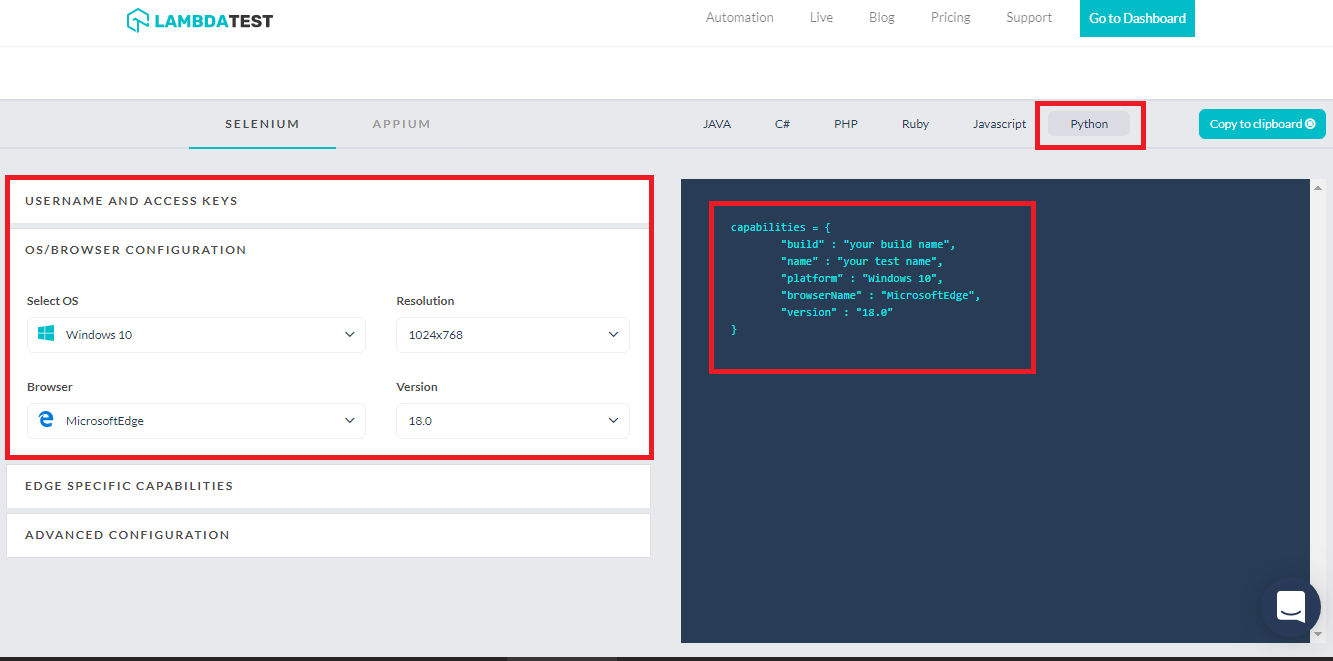The width and height of the screenshot is (1333, 661).
Task: Choose the Java language tab
Action: [717, 124]
